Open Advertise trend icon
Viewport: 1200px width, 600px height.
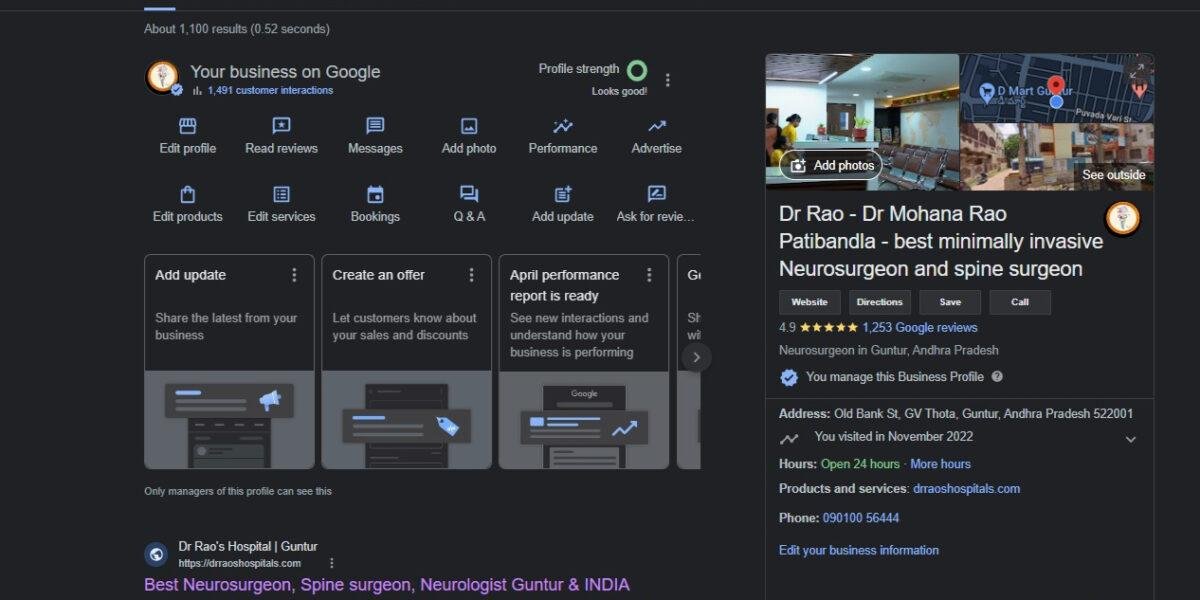(657, 126)
